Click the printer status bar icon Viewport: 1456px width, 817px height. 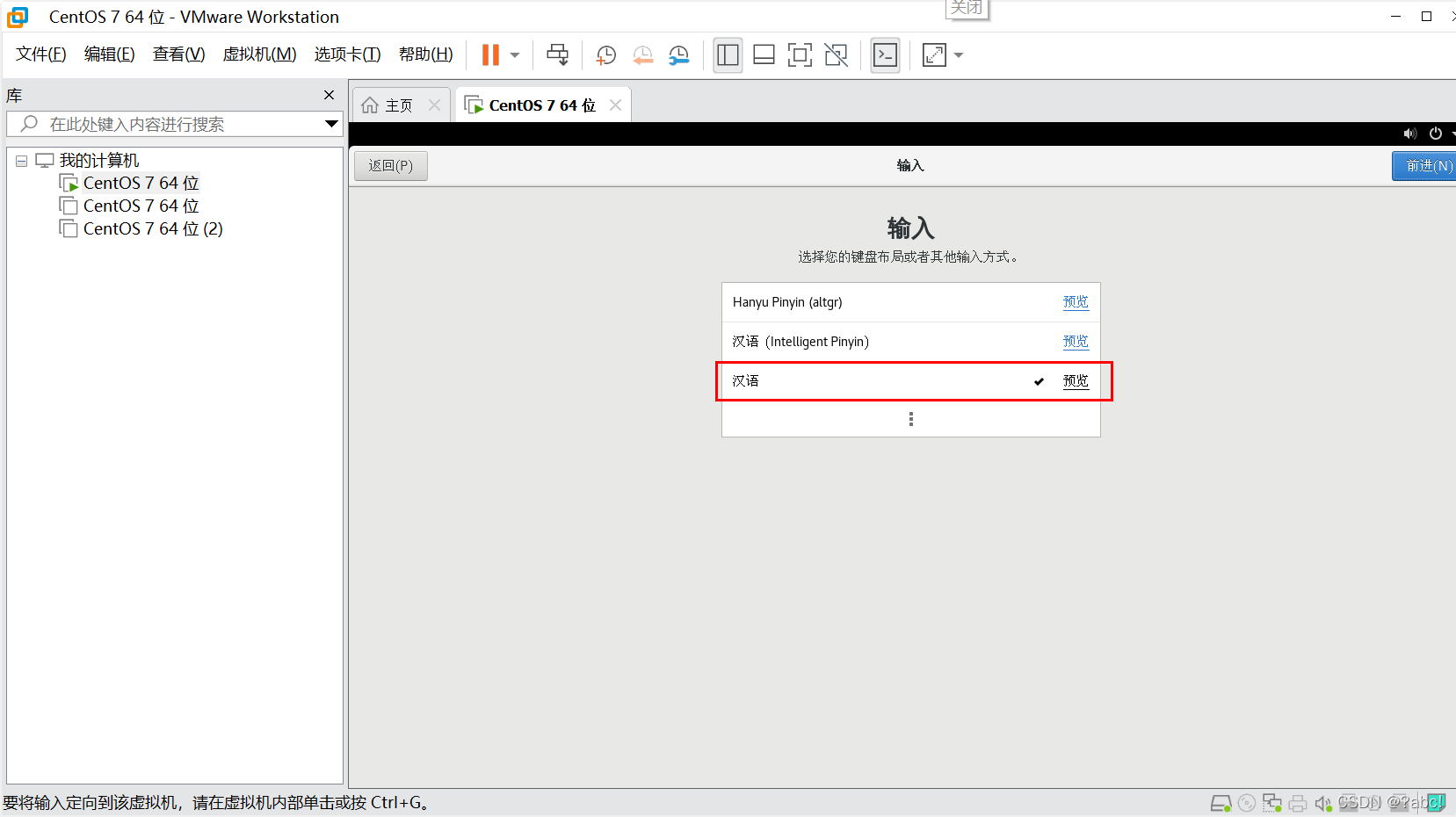click(x=1297, y=803)
